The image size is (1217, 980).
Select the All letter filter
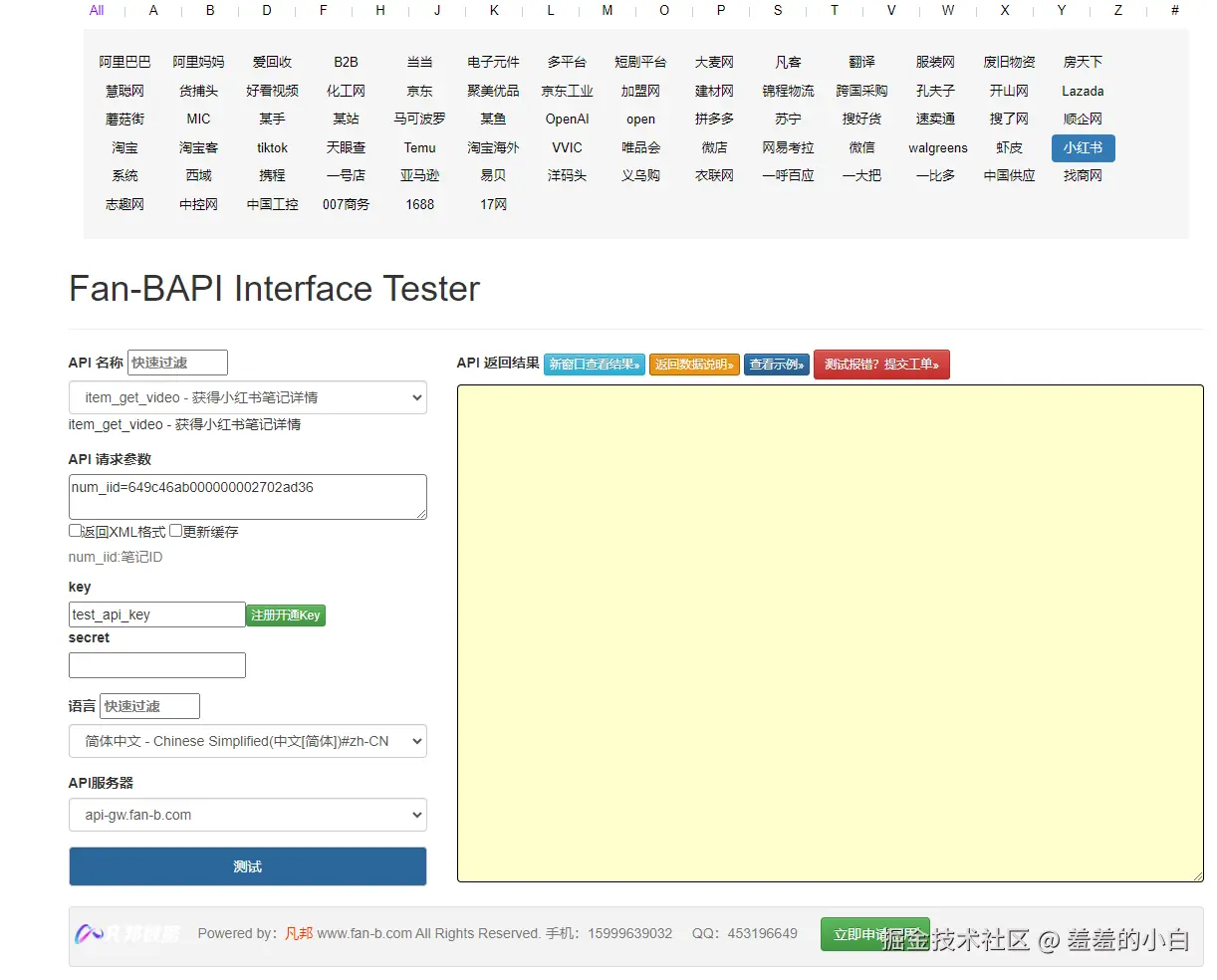pyautogui.click(x=97, y=10)
